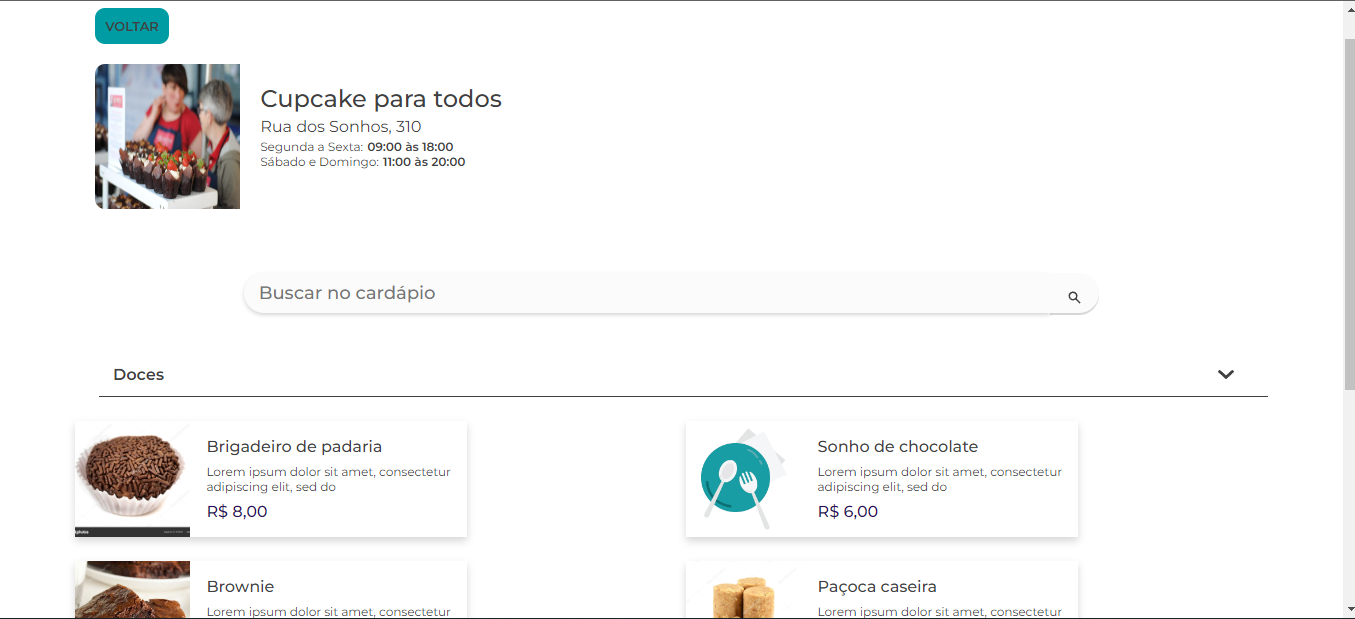
Task: Click the Brigadeiro de padaria product photo
Action: 131,478
